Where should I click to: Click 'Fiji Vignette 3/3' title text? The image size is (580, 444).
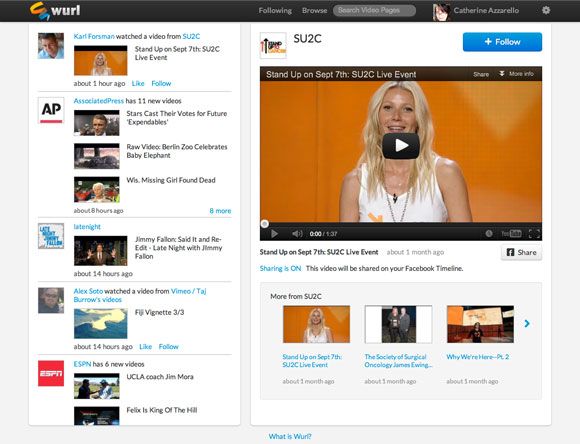159,312
